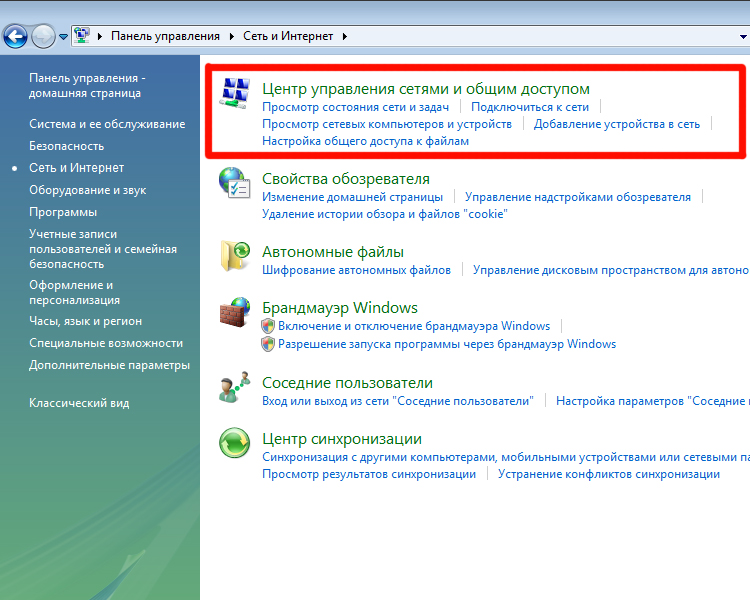Click the Свойства обозревателя globe icon
This screenshot has height=600, width=750.
coord(234,182)
